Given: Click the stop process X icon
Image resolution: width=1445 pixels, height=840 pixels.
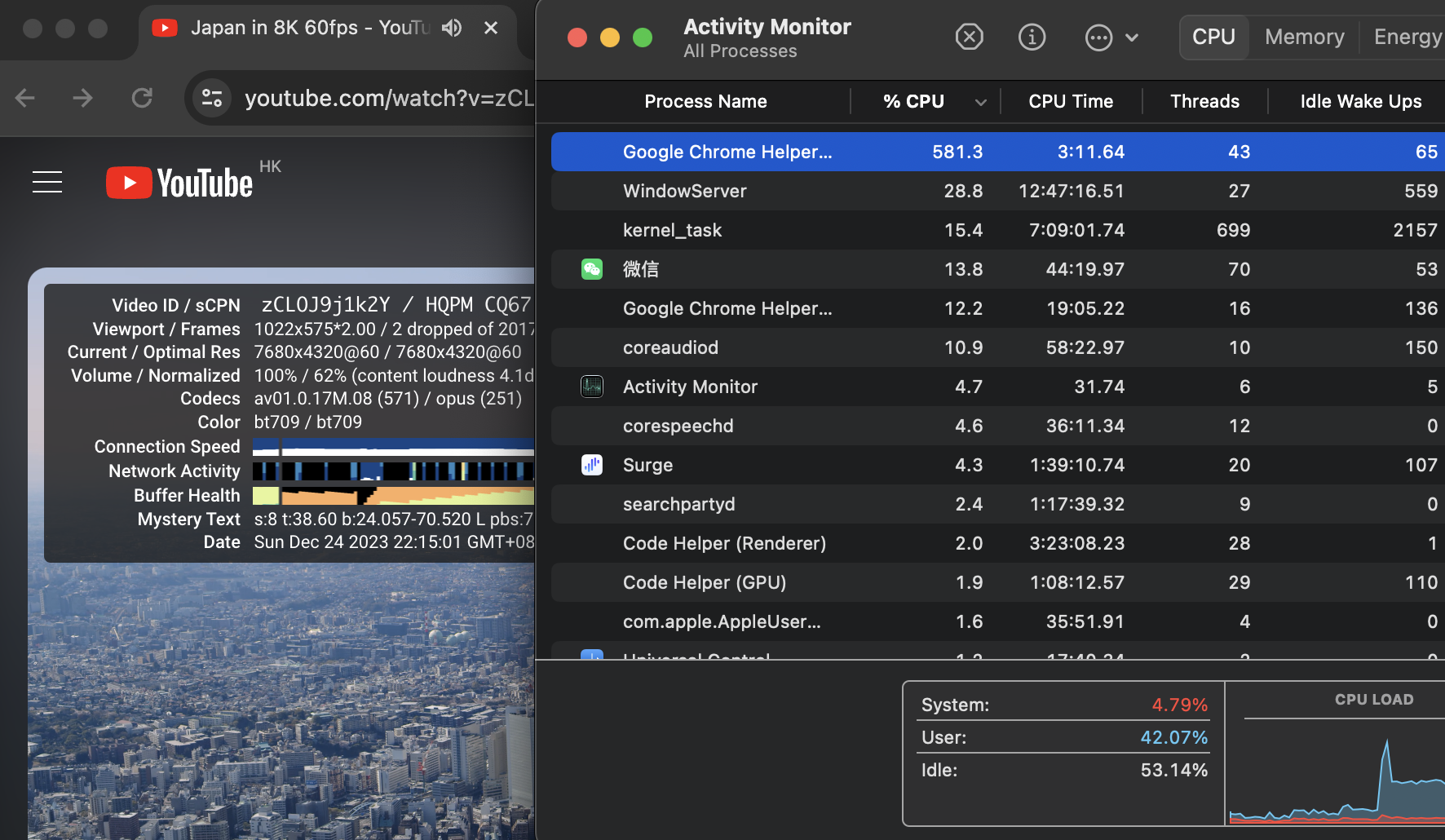Looking at the screenshot, I should [x=969, y=37].
